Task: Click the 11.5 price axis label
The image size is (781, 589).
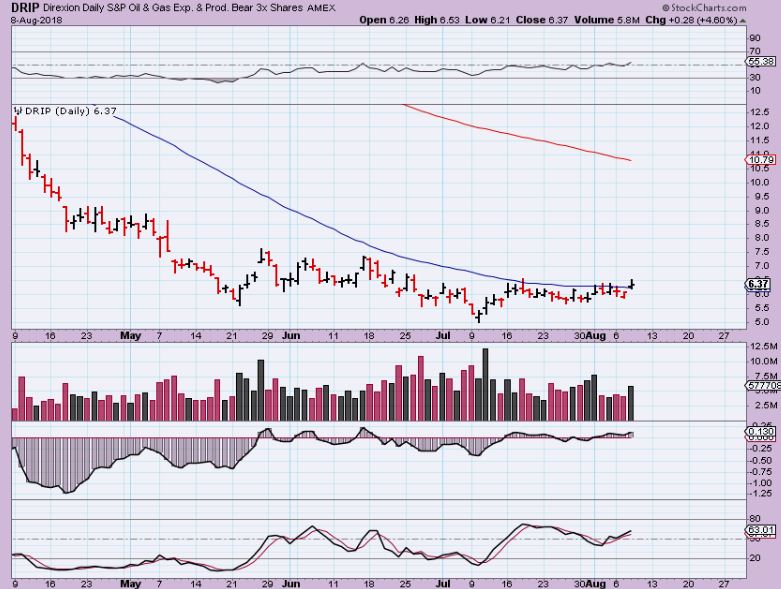Action: click(760, 140)
